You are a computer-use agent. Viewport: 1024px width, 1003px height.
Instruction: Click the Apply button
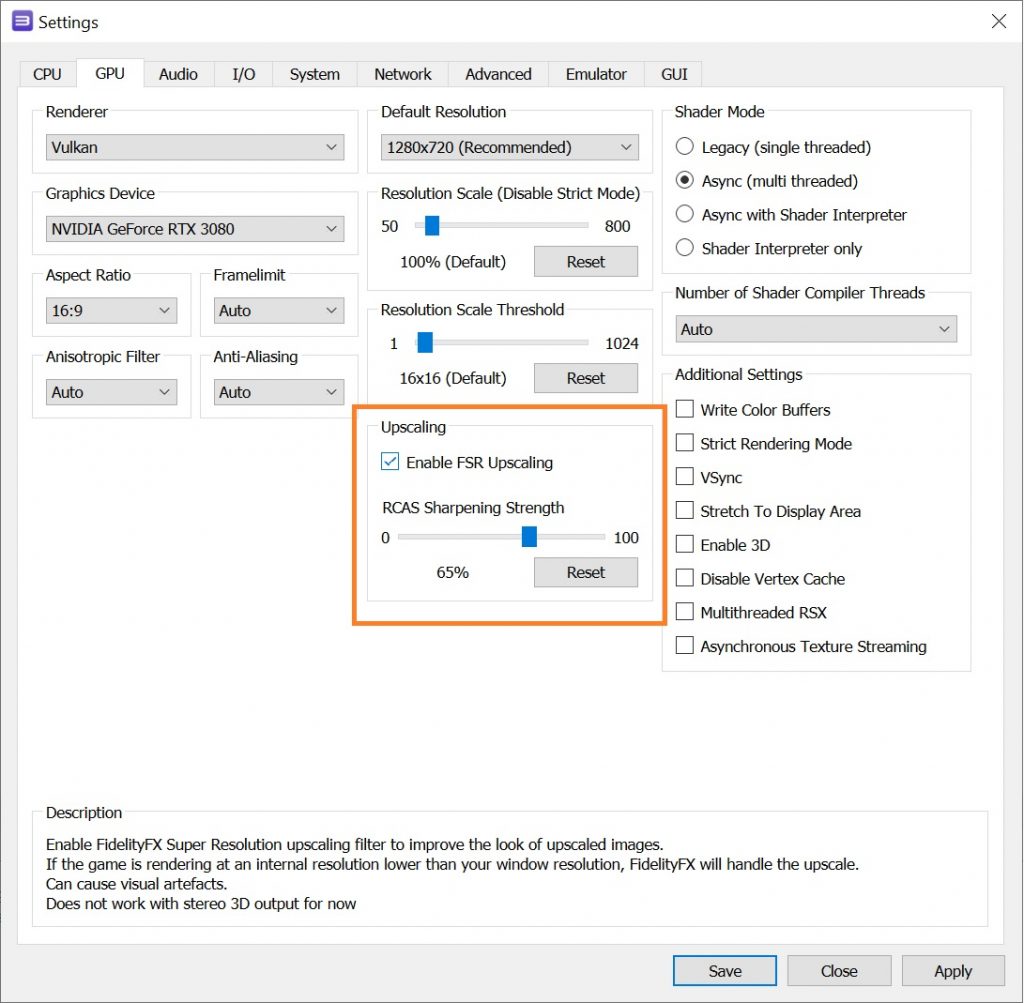pyautogui.click(x=953, y=971)
